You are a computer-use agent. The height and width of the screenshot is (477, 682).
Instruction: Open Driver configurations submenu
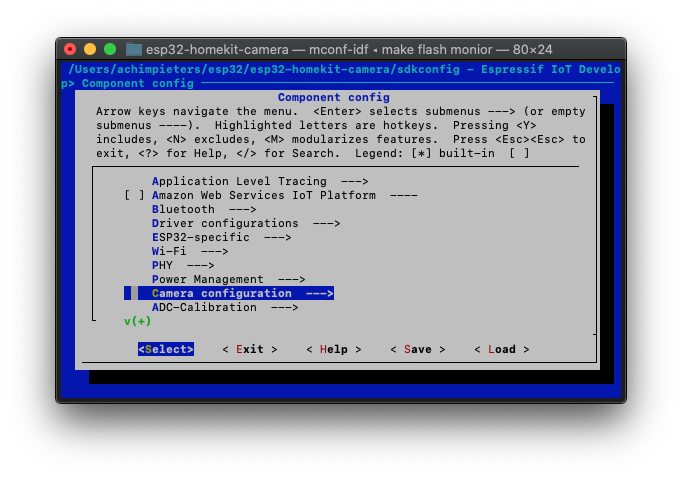pos(246,223)
